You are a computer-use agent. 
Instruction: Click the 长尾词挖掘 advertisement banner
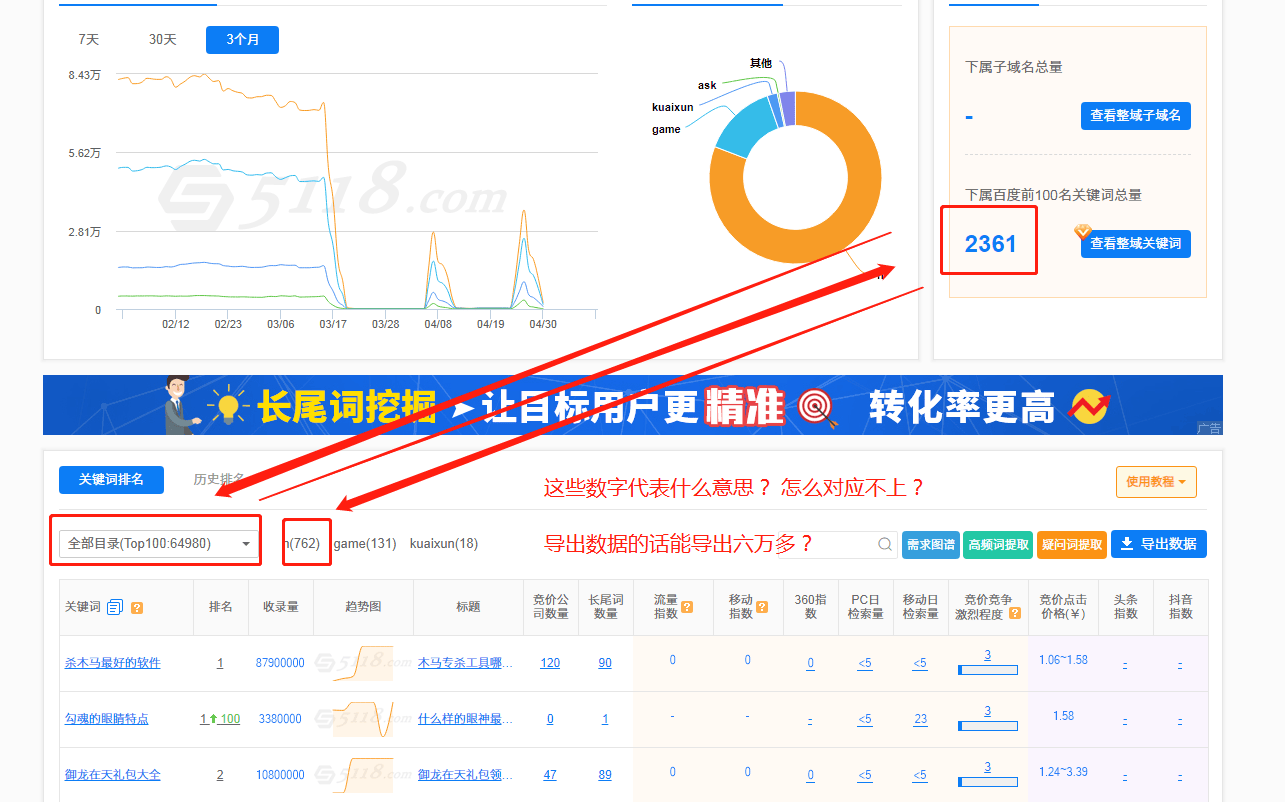coord(632,405)
